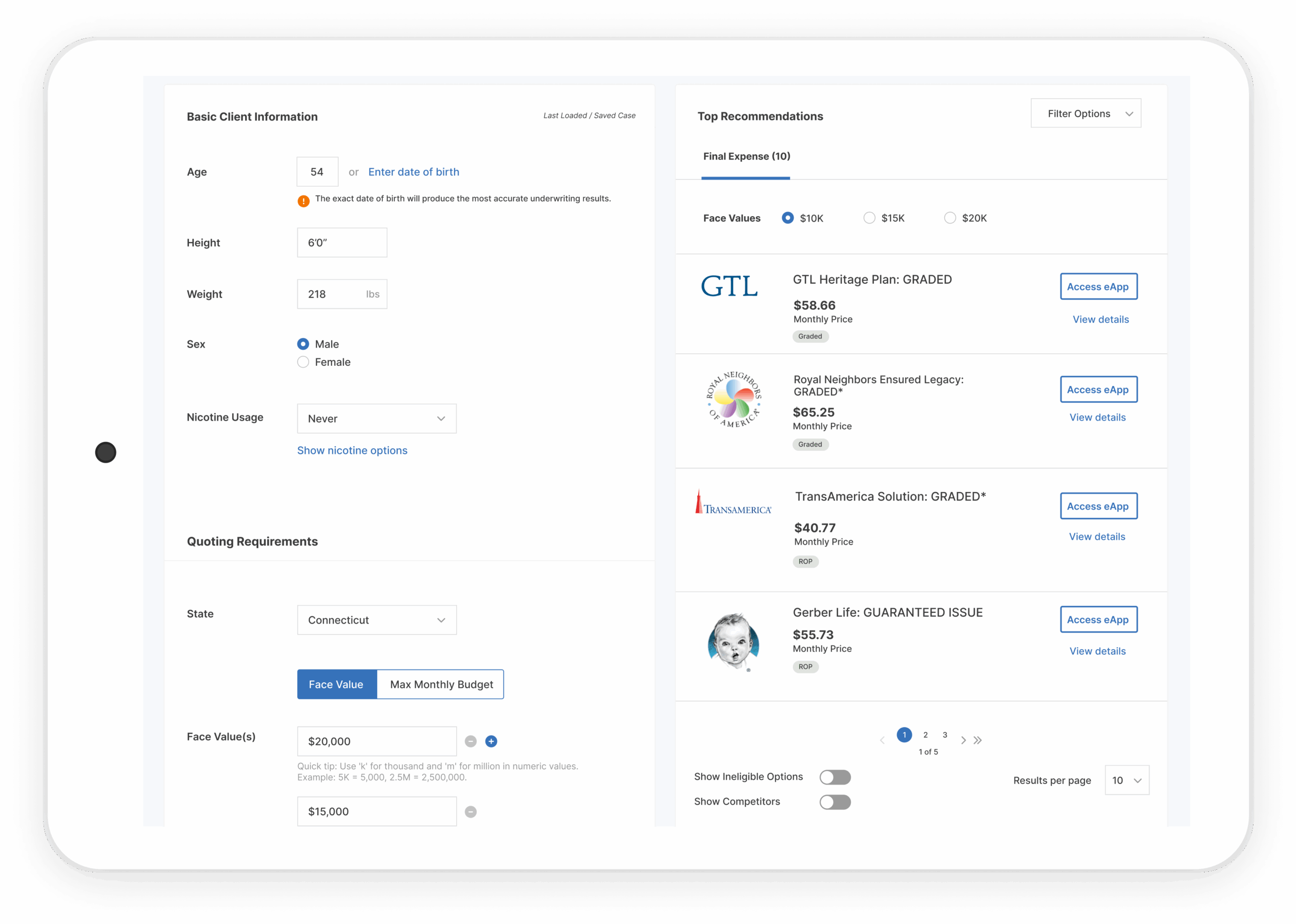
Task: Select the Female radio button
Action: click(303, 362)
